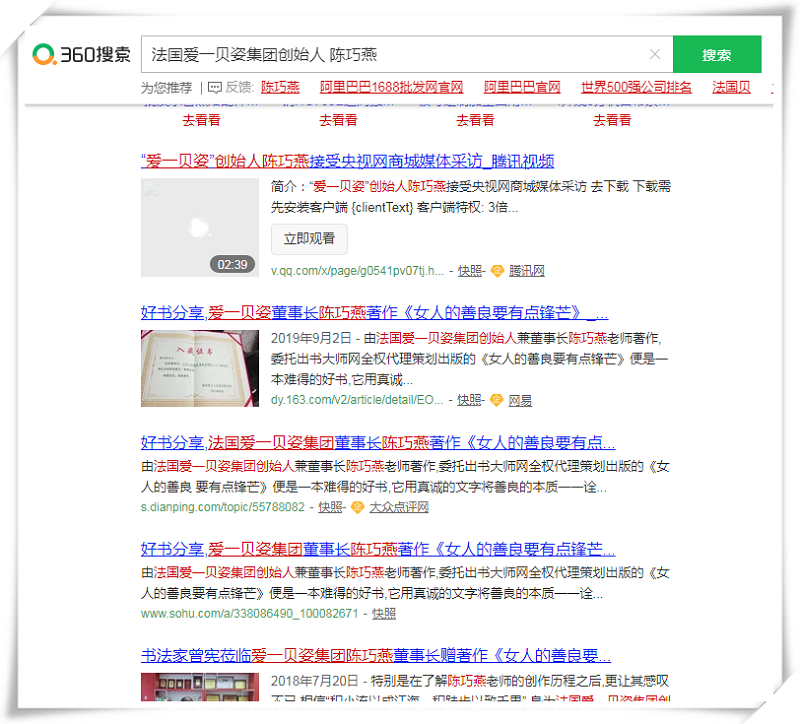The height and width of the screenshot is (724, 800).
Task: Click the 立即观看 button
Action: (x=309, y=239)
